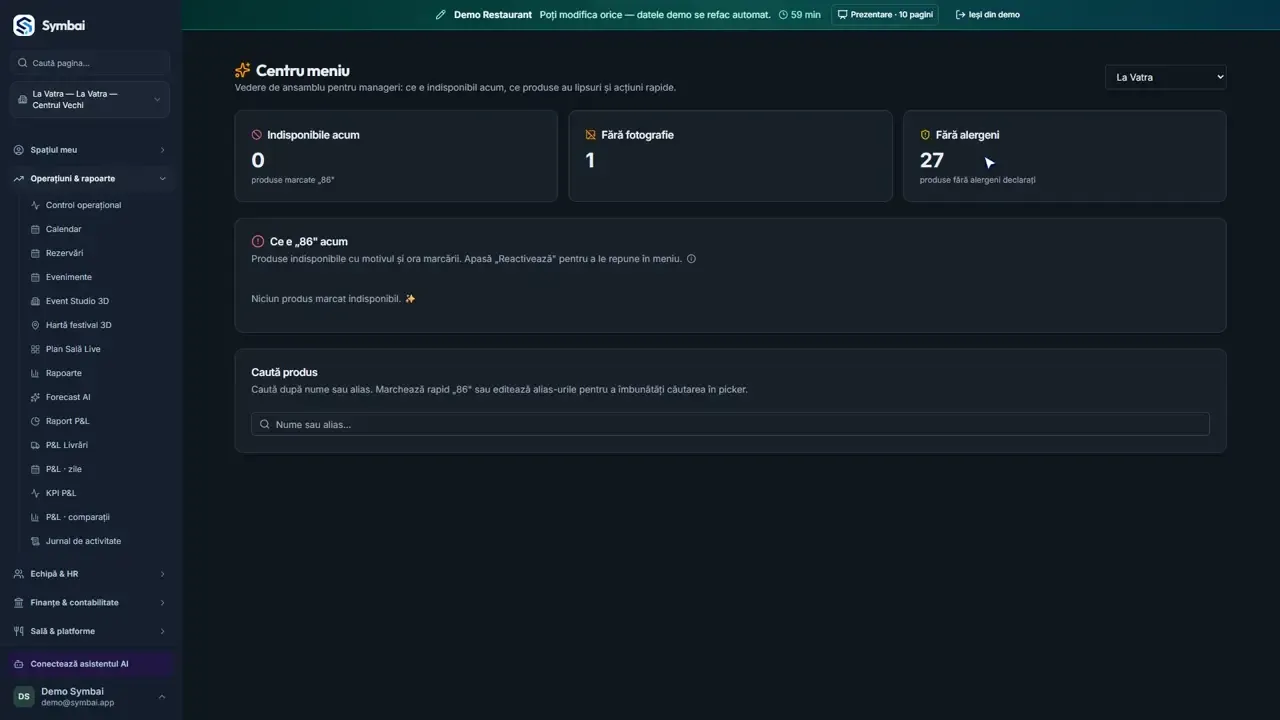Expand the La Vatra — Centrul Vechi selector

(x=90, y=100)
